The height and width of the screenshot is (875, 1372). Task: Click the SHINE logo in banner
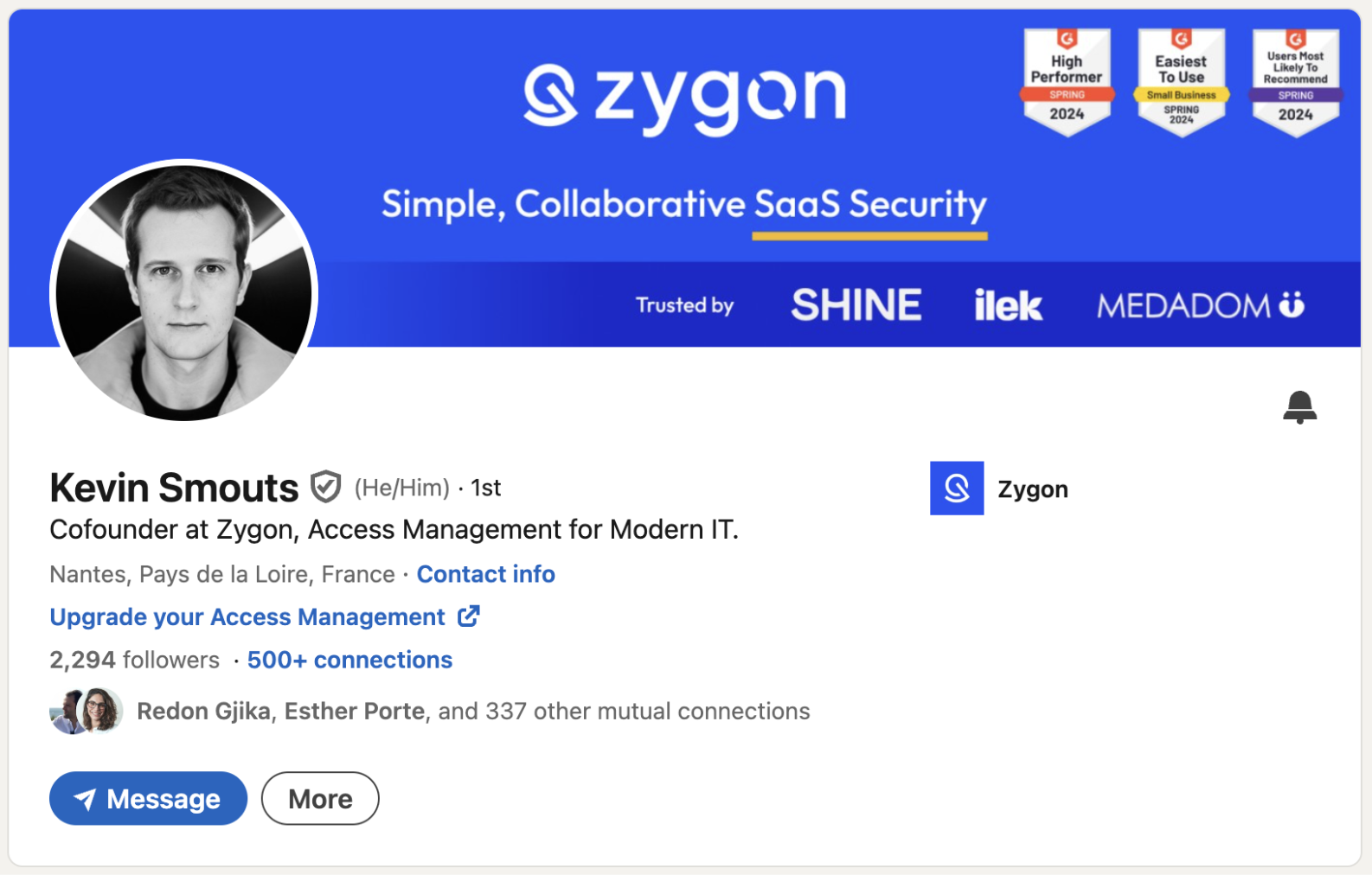click(x=856, y=305)
